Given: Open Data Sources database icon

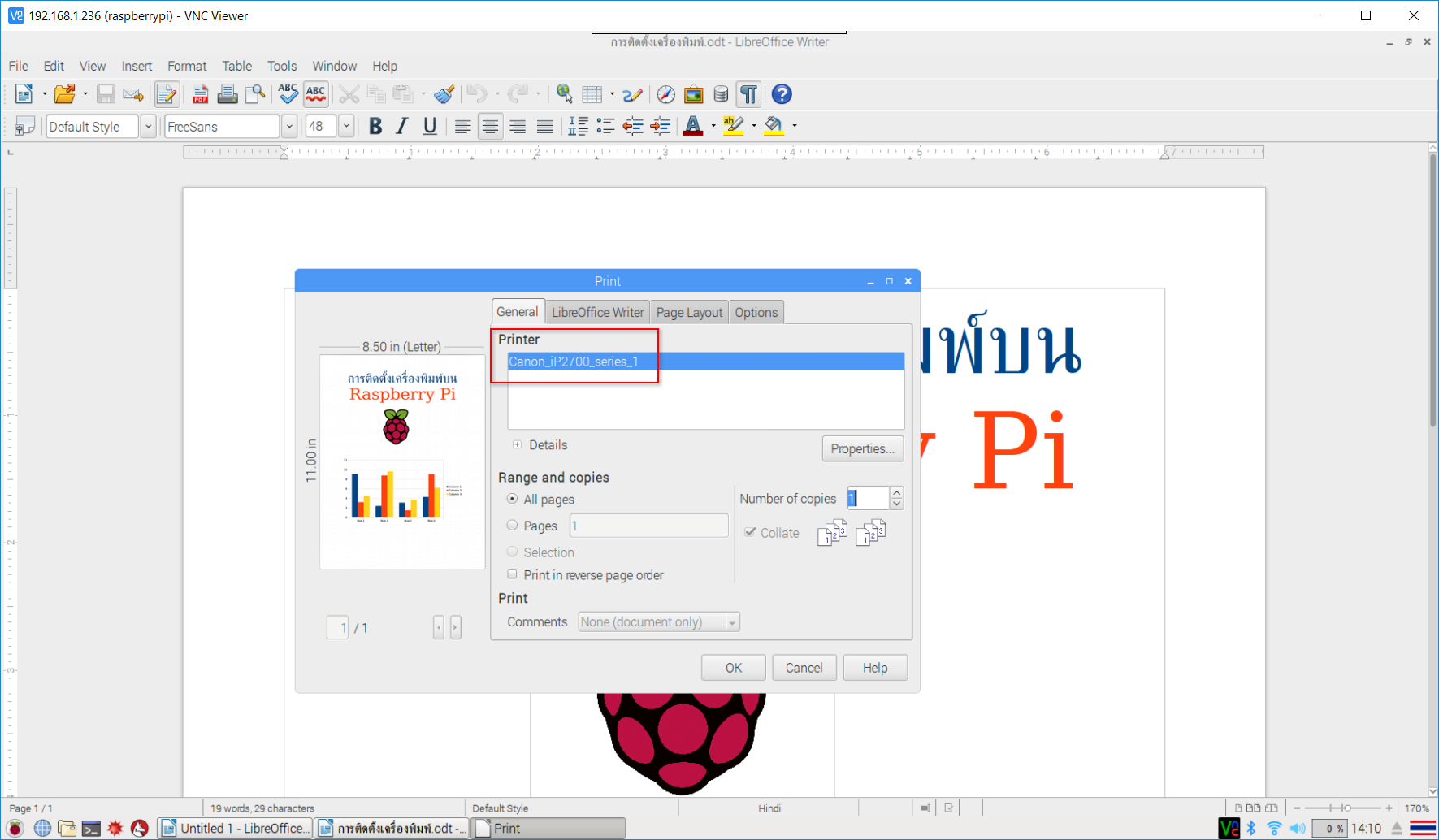Looking at the screenshot, I should coord(721,94).
